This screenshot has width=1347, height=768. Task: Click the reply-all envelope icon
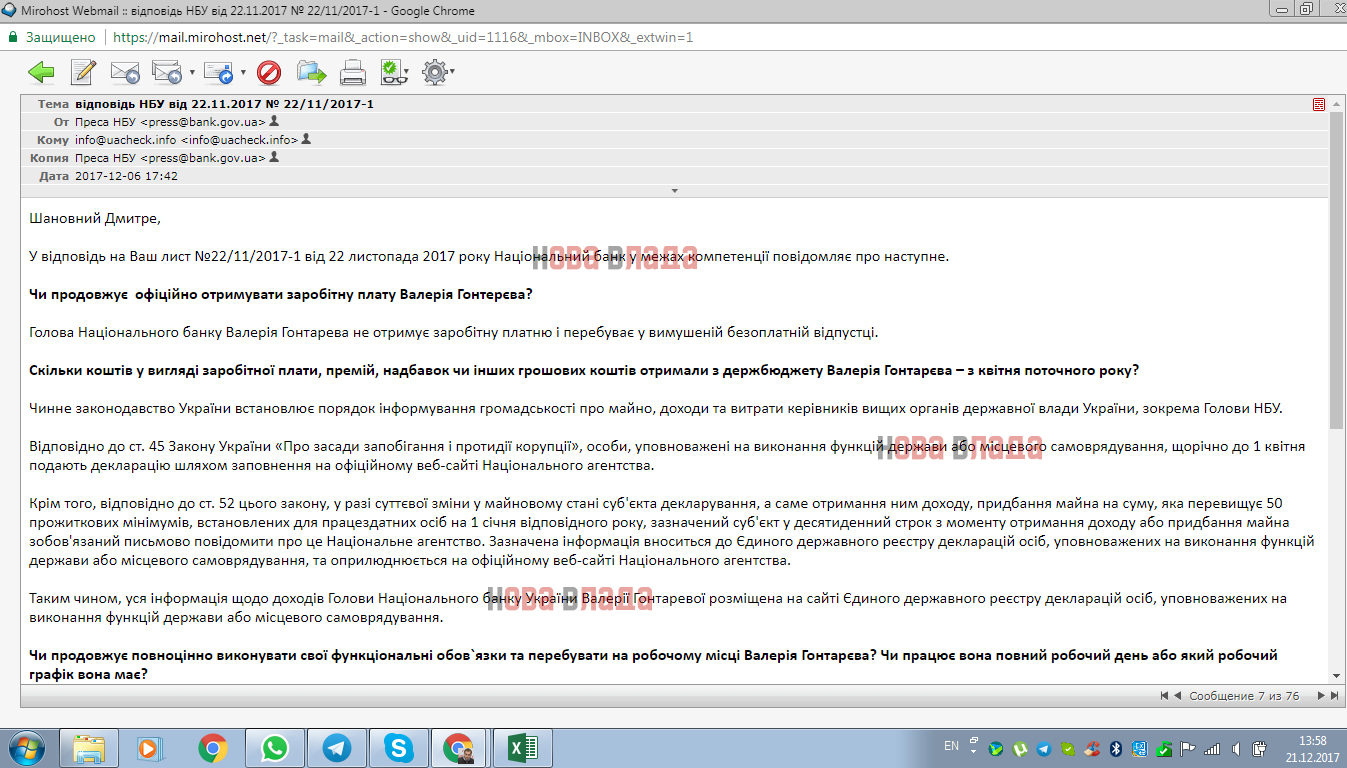tap(165, 72)
